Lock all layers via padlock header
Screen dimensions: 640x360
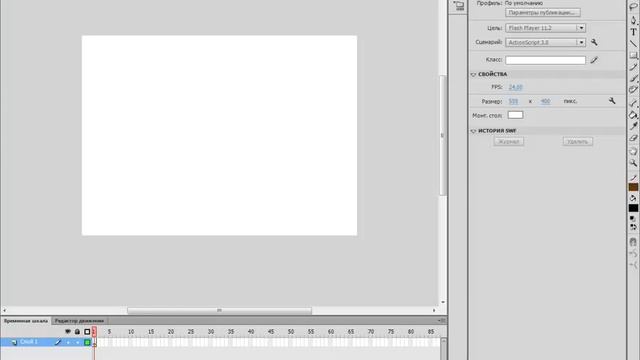click(77, 331)
